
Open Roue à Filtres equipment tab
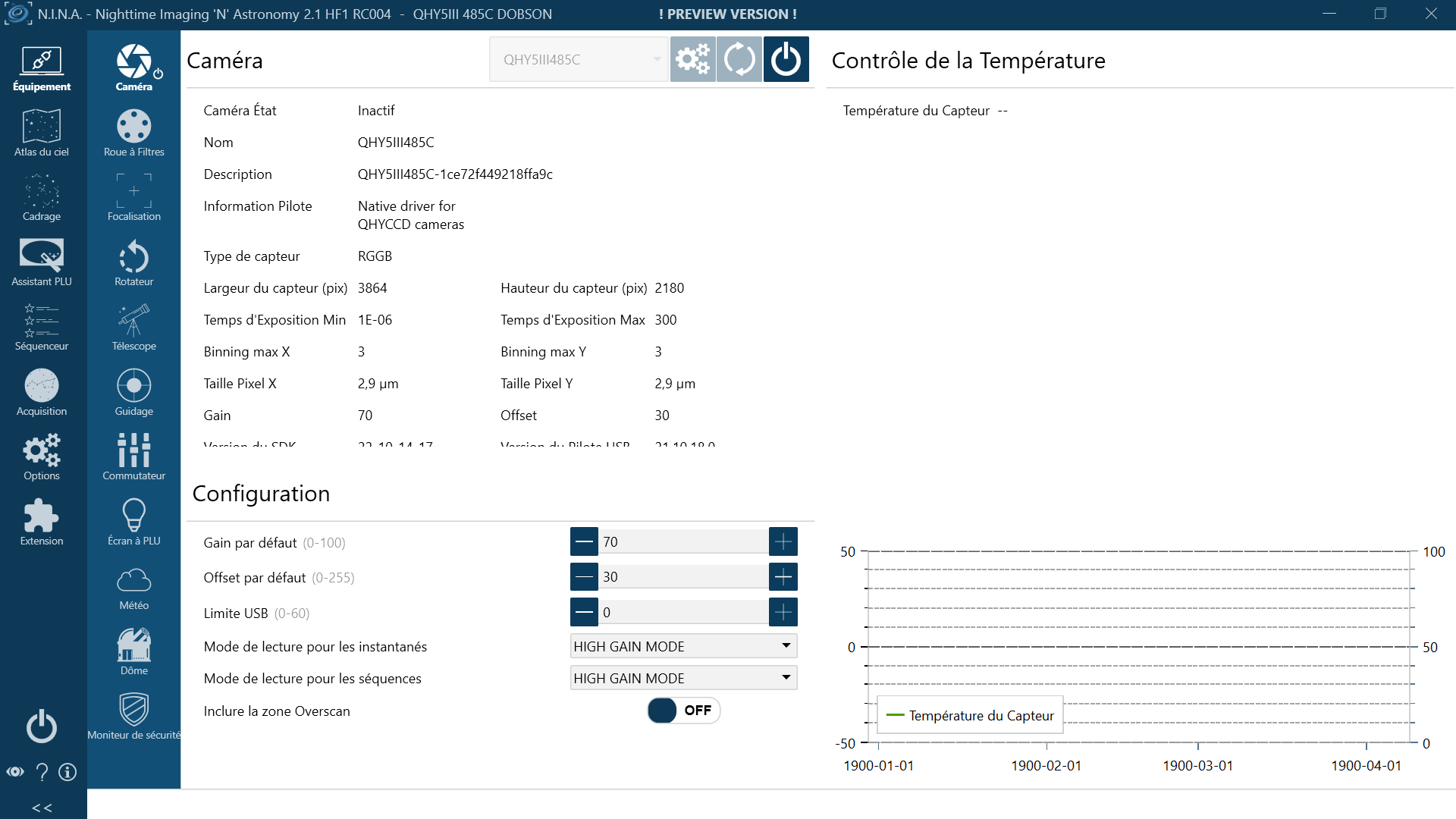(134, 133)
